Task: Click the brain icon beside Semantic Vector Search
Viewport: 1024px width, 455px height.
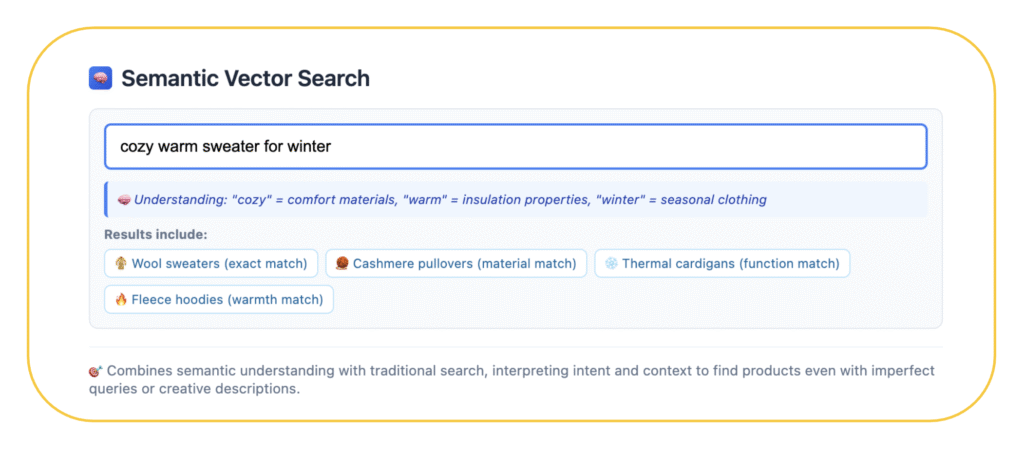Action: 101,78
